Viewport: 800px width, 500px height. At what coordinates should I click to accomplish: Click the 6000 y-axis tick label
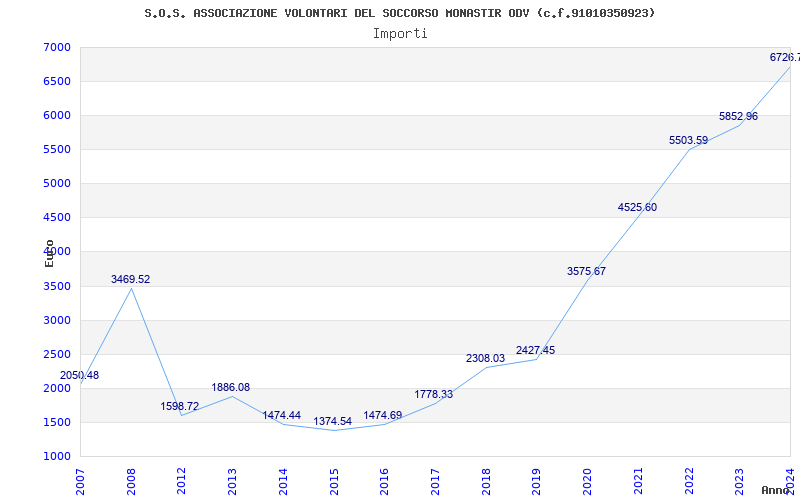[57, 116]
